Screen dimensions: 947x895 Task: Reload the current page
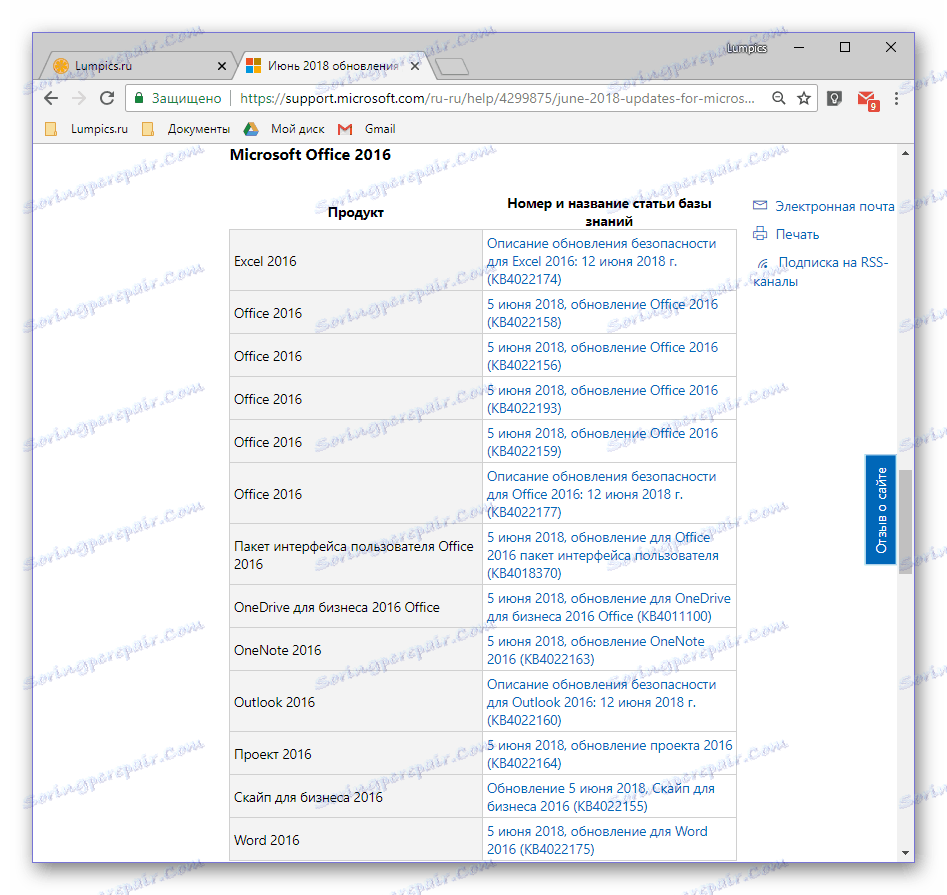pos(107,98)
